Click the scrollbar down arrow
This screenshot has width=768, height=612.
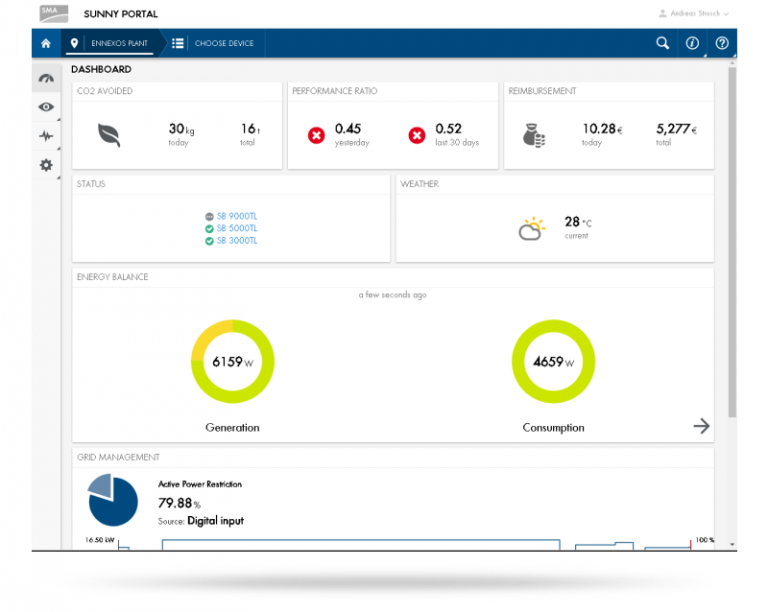pos(732,544)
